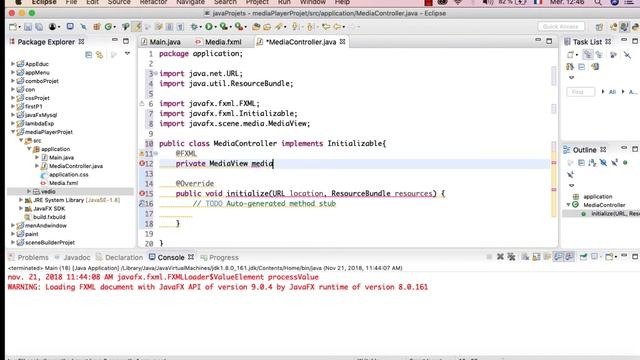
Task: Toggle Link with Editor in Package Explorer
Action: (100, 54)
